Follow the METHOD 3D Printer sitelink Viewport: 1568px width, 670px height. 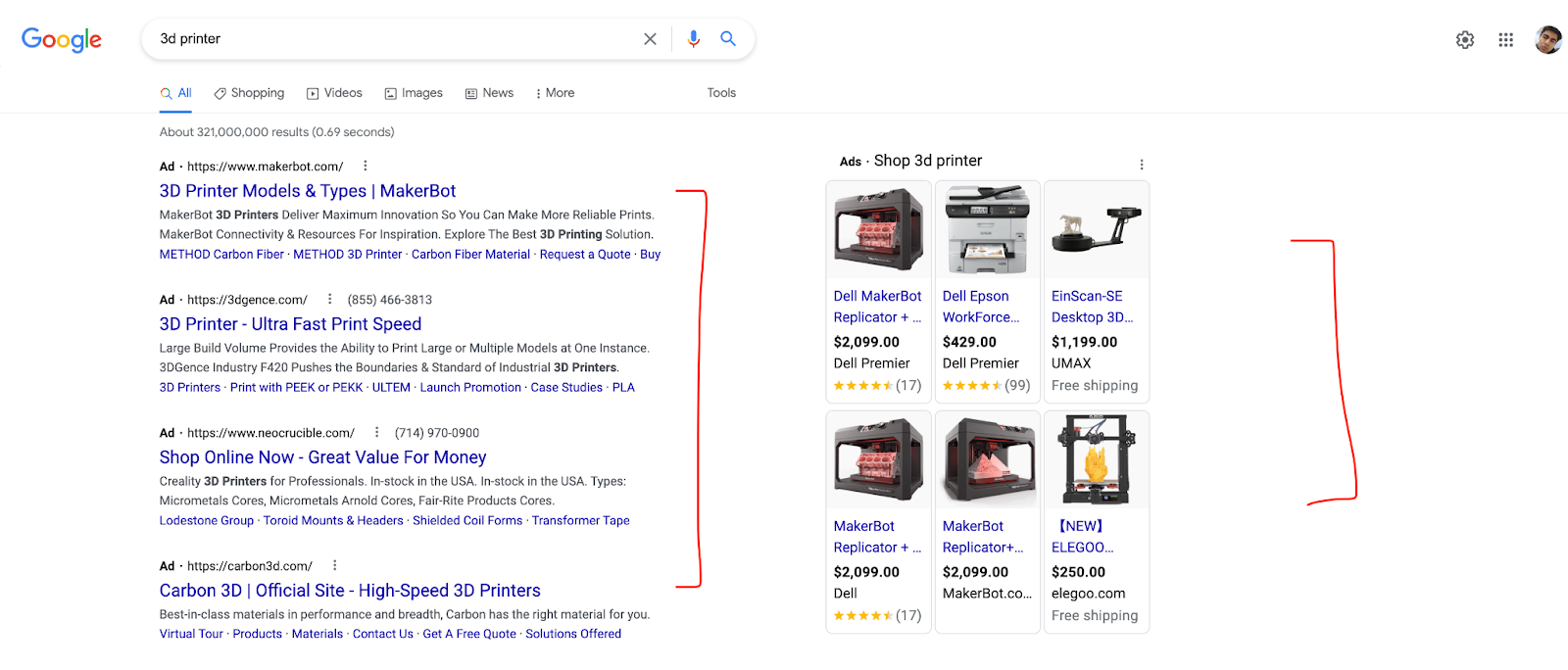[348, 255]
